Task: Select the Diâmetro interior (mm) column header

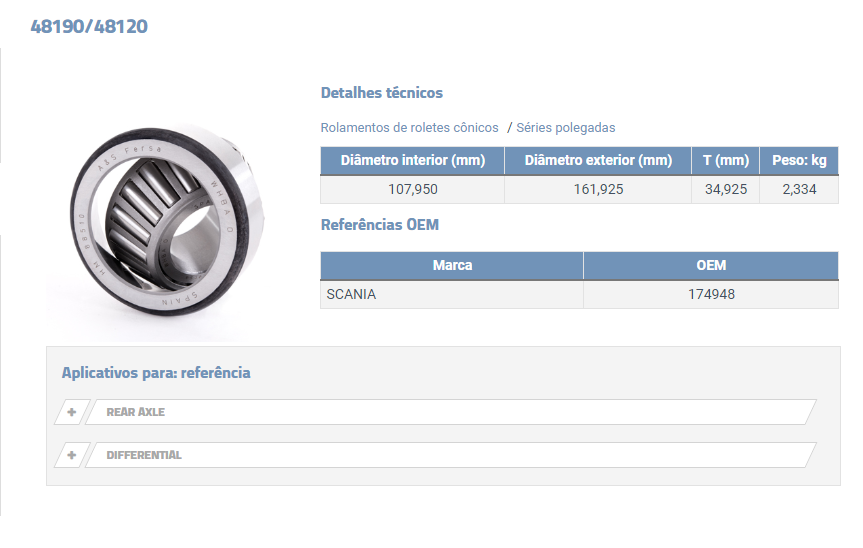Action: (x=412, y=161)
